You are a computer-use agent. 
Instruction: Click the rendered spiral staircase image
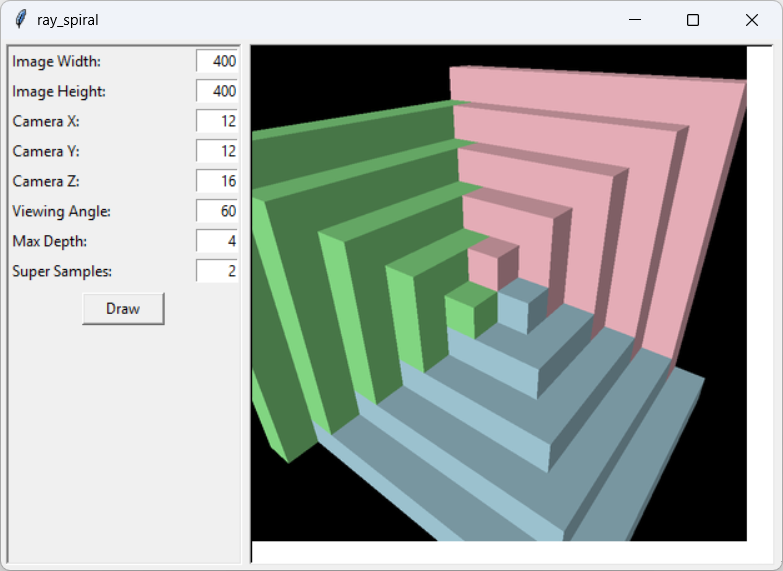tap(499, 293)
